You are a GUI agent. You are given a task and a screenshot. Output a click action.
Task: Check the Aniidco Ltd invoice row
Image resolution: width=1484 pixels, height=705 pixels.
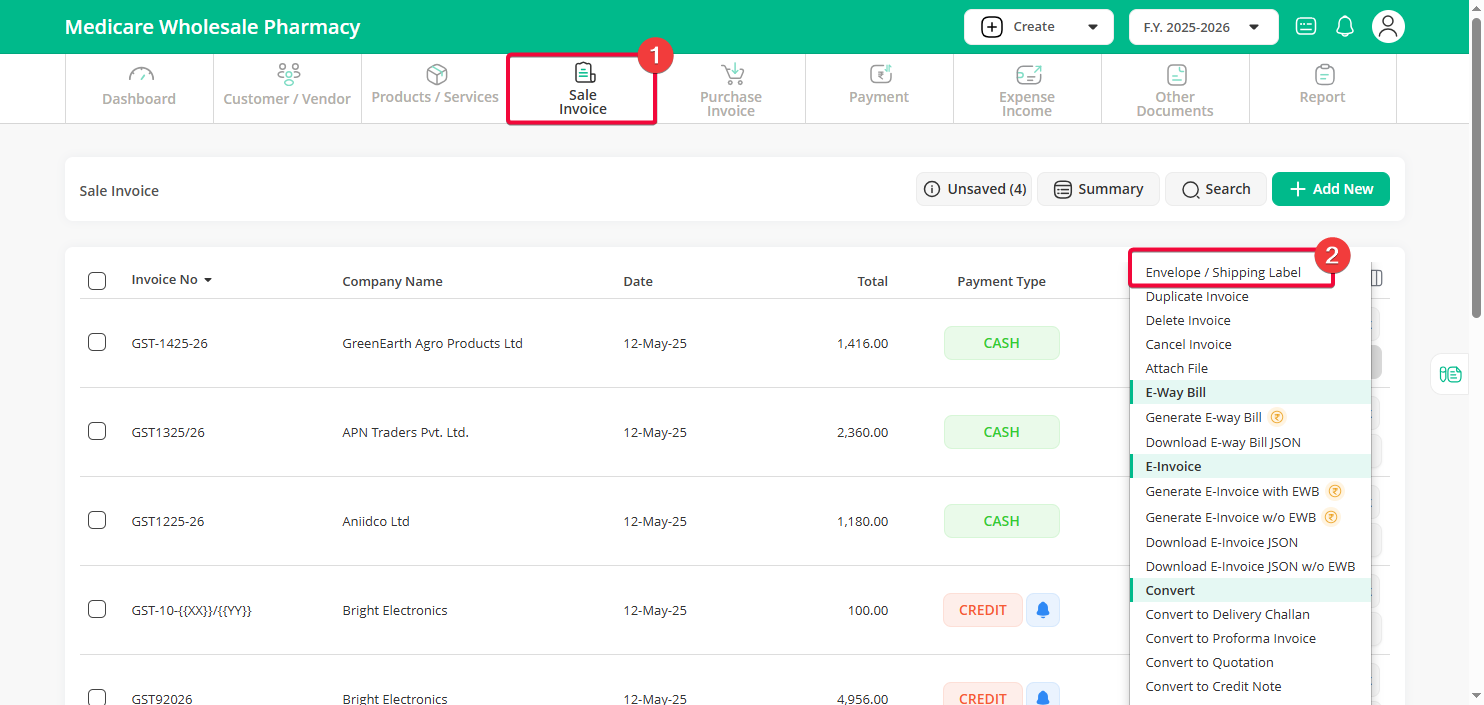[97, 521]
